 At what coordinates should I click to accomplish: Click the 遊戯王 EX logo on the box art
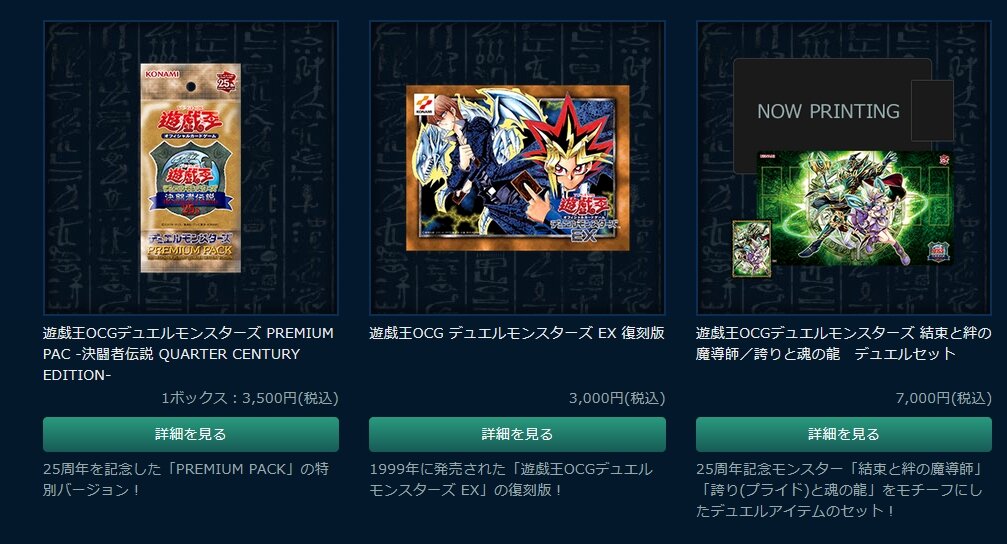(x=583, y=218)
